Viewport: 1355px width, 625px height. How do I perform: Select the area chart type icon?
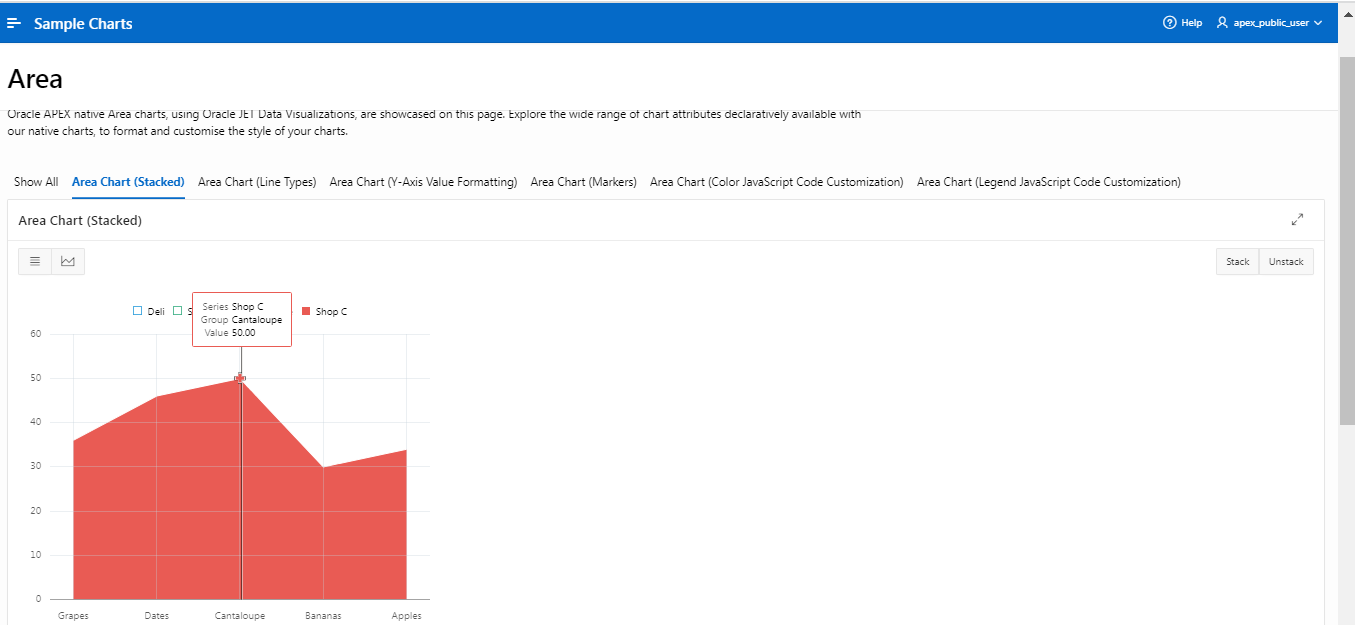(68, 262)
